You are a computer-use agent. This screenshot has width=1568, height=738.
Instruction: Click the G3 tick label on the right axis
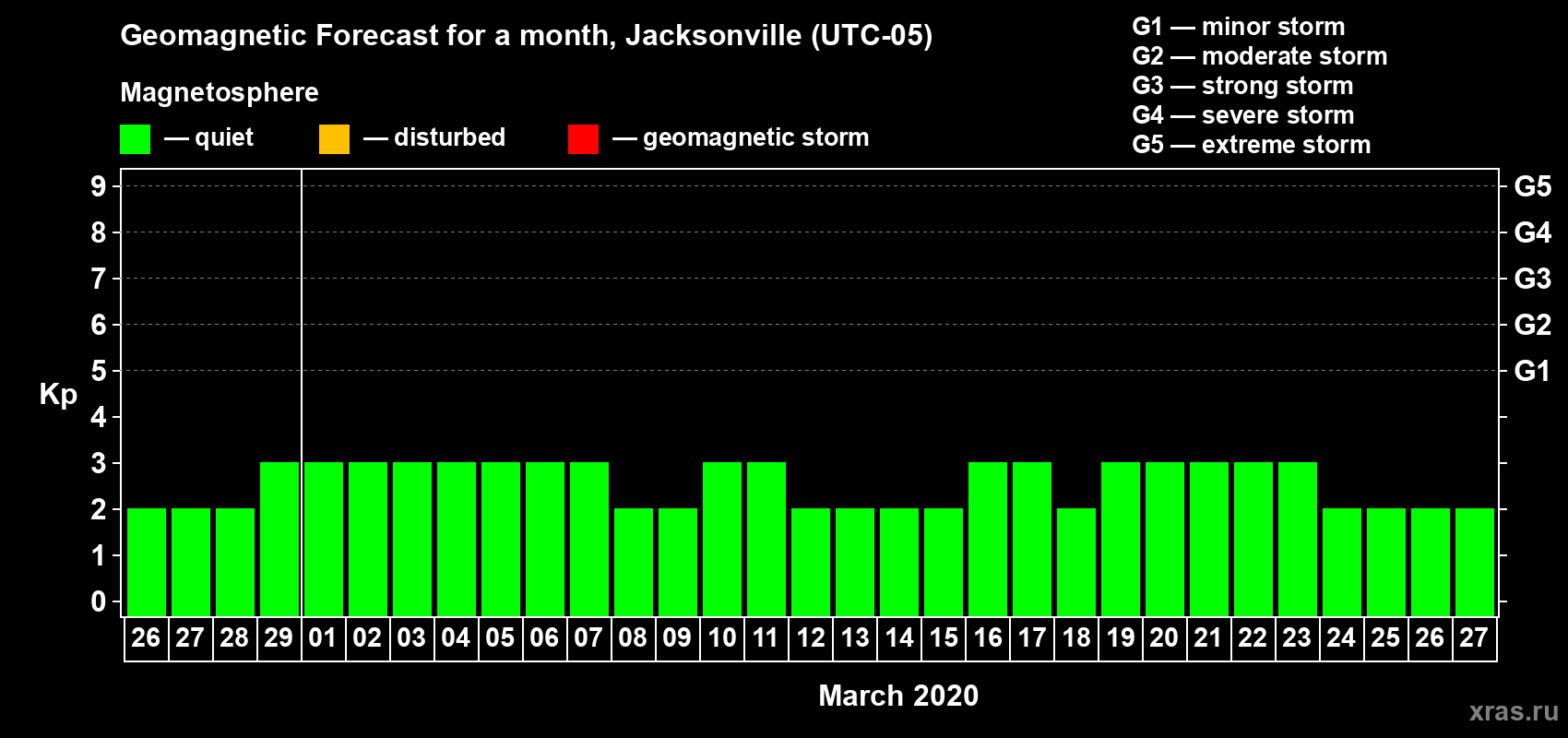pyautogui.click(x=1533, y=279)
